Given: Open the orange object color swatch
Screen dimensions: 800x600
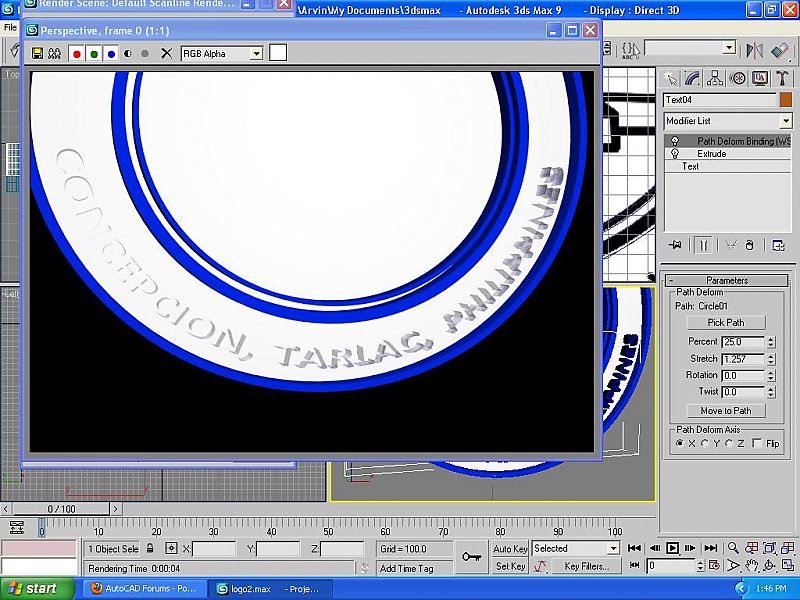Looking at the screenshot, I should point(786,100).
